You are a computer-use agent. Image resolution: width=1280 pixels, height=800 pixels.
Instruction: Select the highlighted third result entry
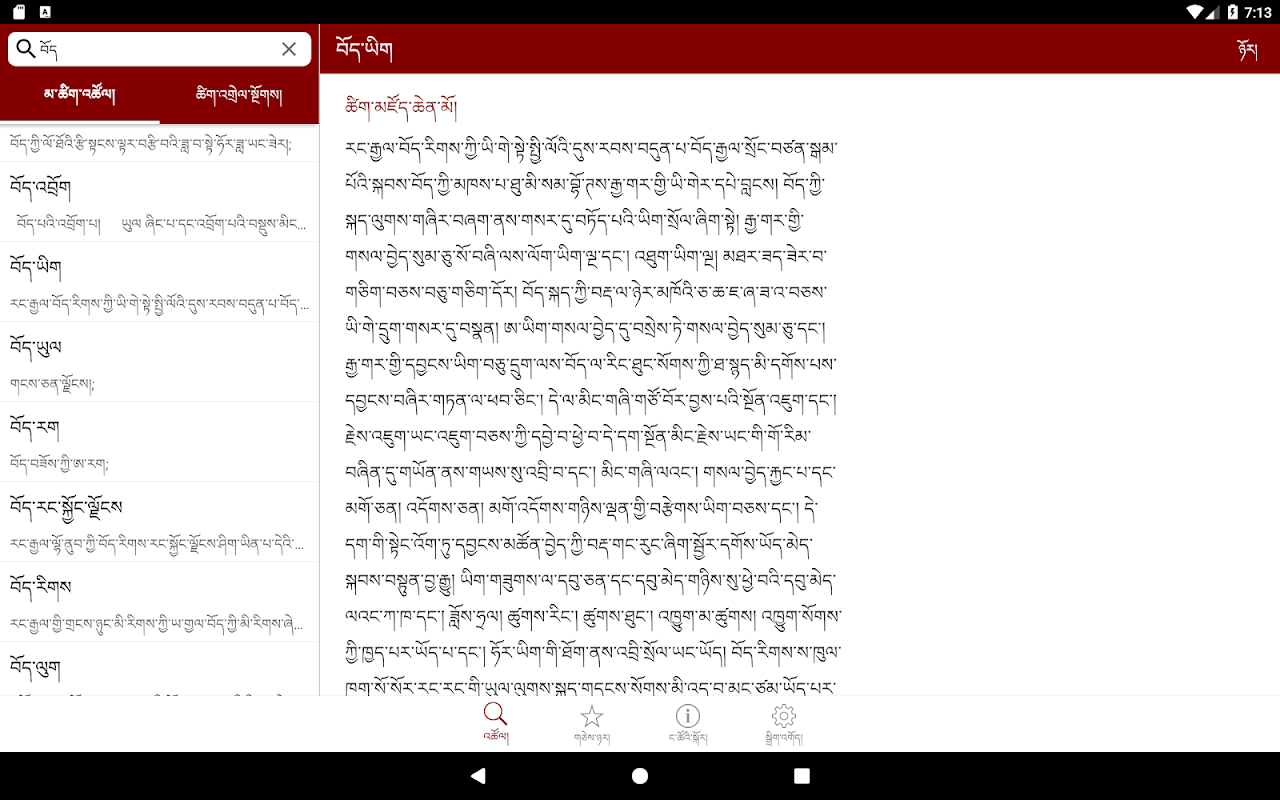pos(159,282)
